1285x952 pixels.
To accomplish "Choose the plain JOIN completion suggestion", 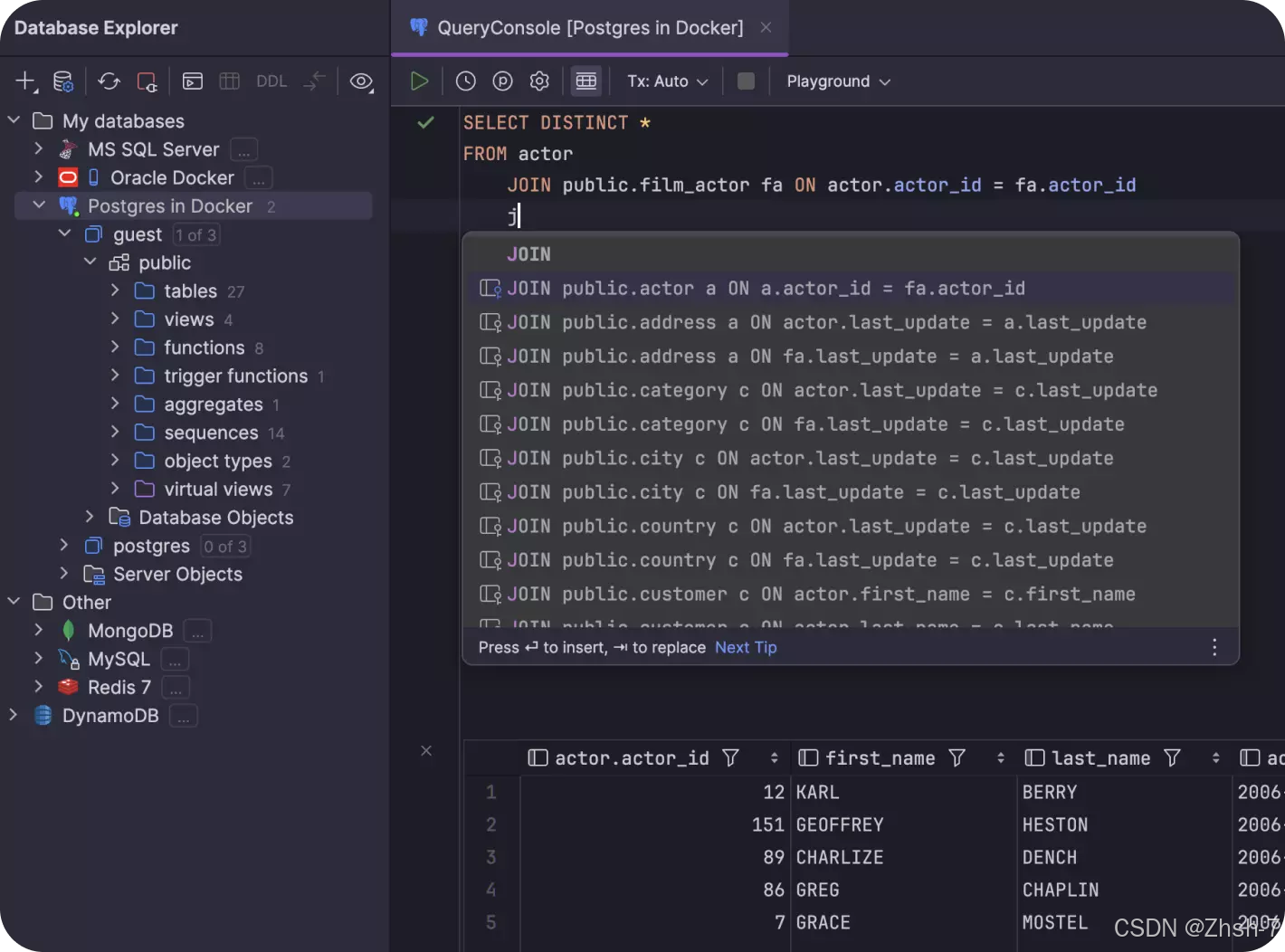I will tap(850, 254).
